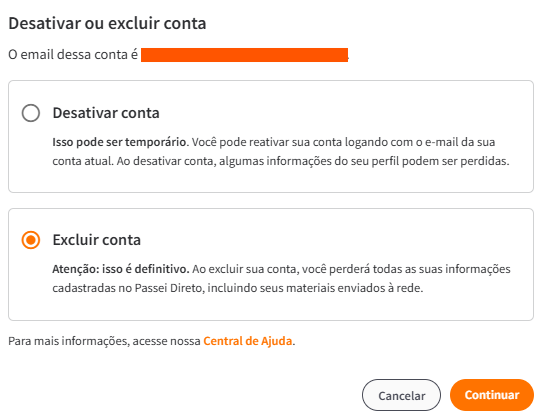Click the "O email dessa conta é" text
The image size is (540, 420).
click(73, 55)
